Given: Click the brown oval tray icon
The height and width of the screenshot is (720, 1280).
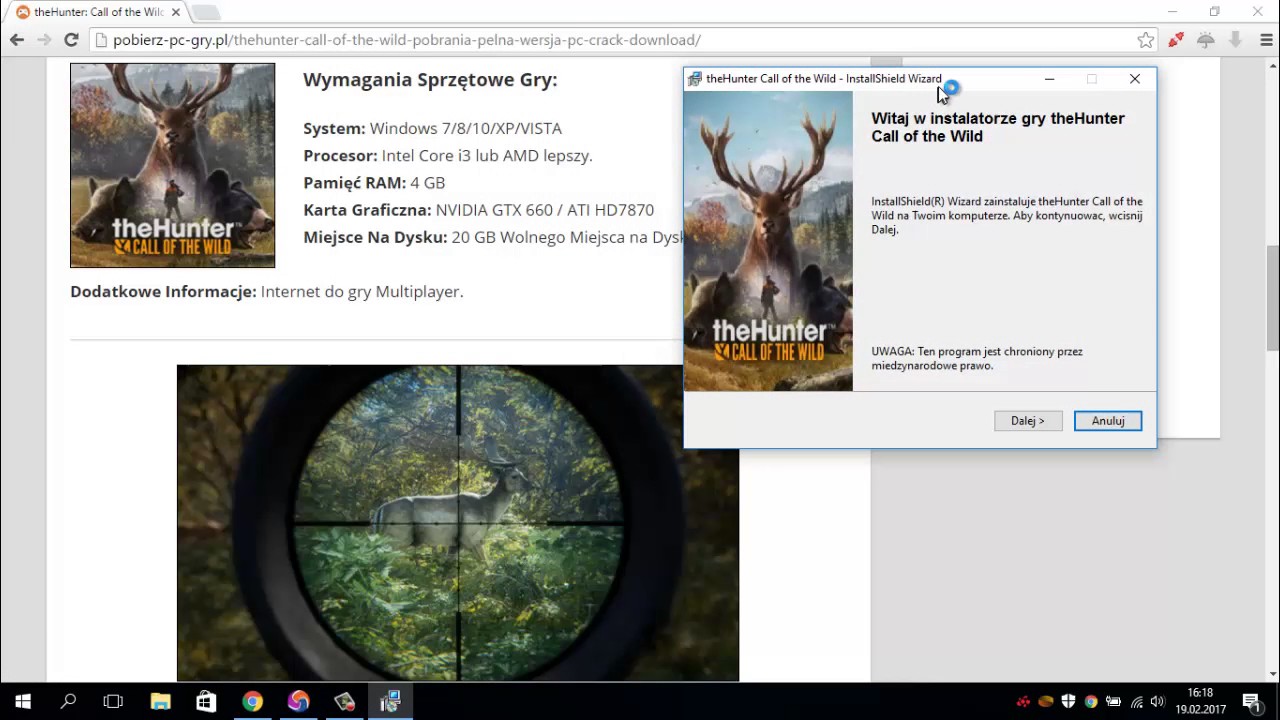Looking at the screenshot, I should point(1046,702).
